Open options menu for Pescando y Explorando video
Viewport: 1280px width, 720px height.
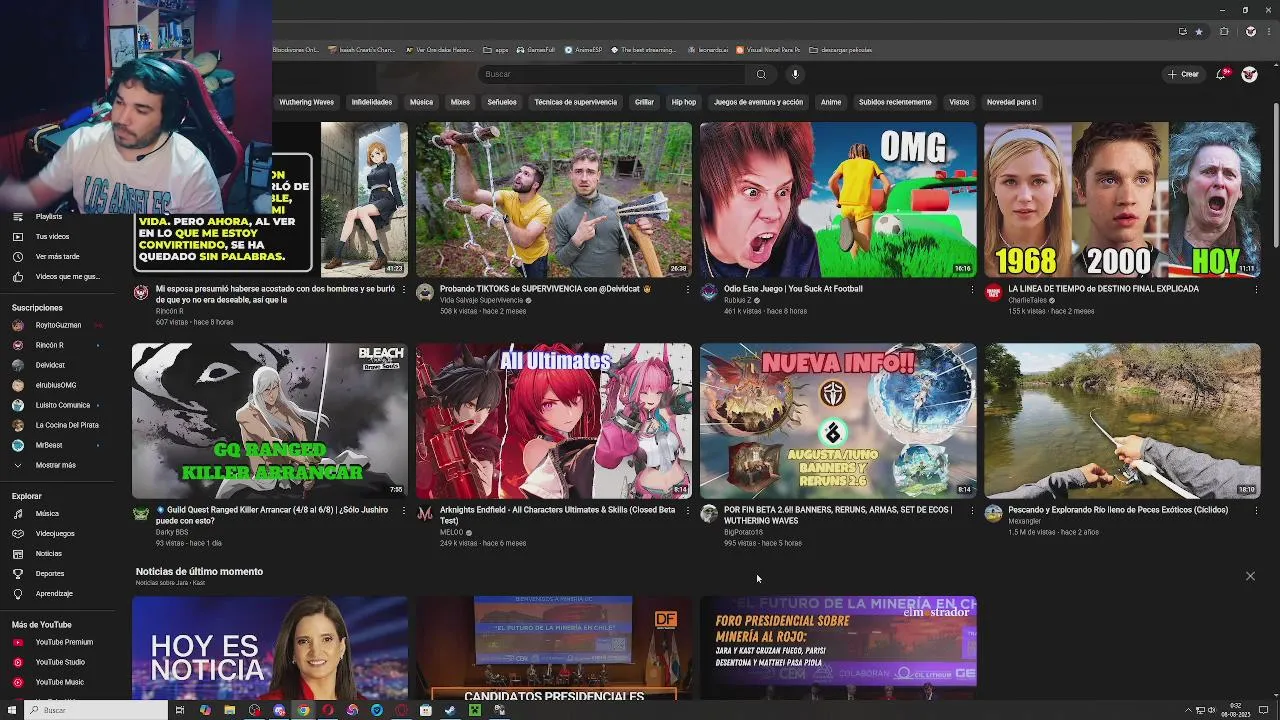[1255, 511]
